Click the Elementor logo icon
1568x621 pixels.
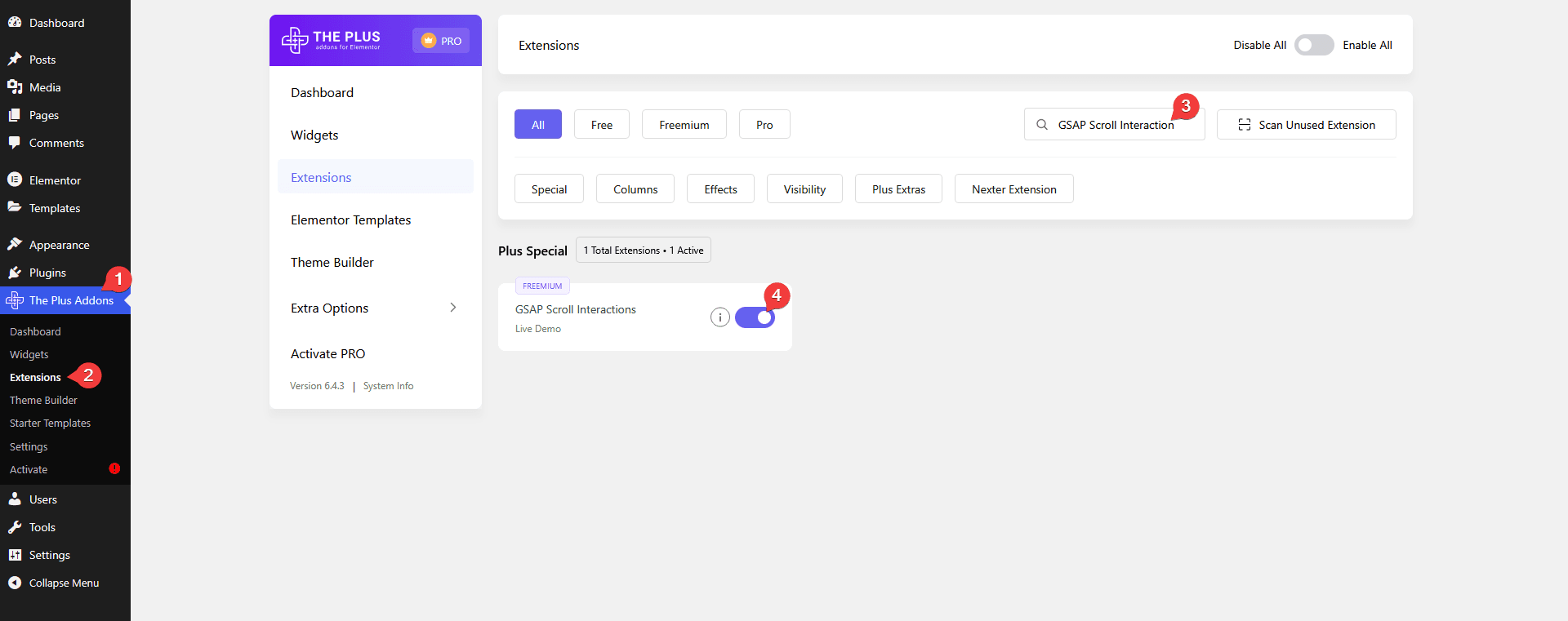point(15,180)
